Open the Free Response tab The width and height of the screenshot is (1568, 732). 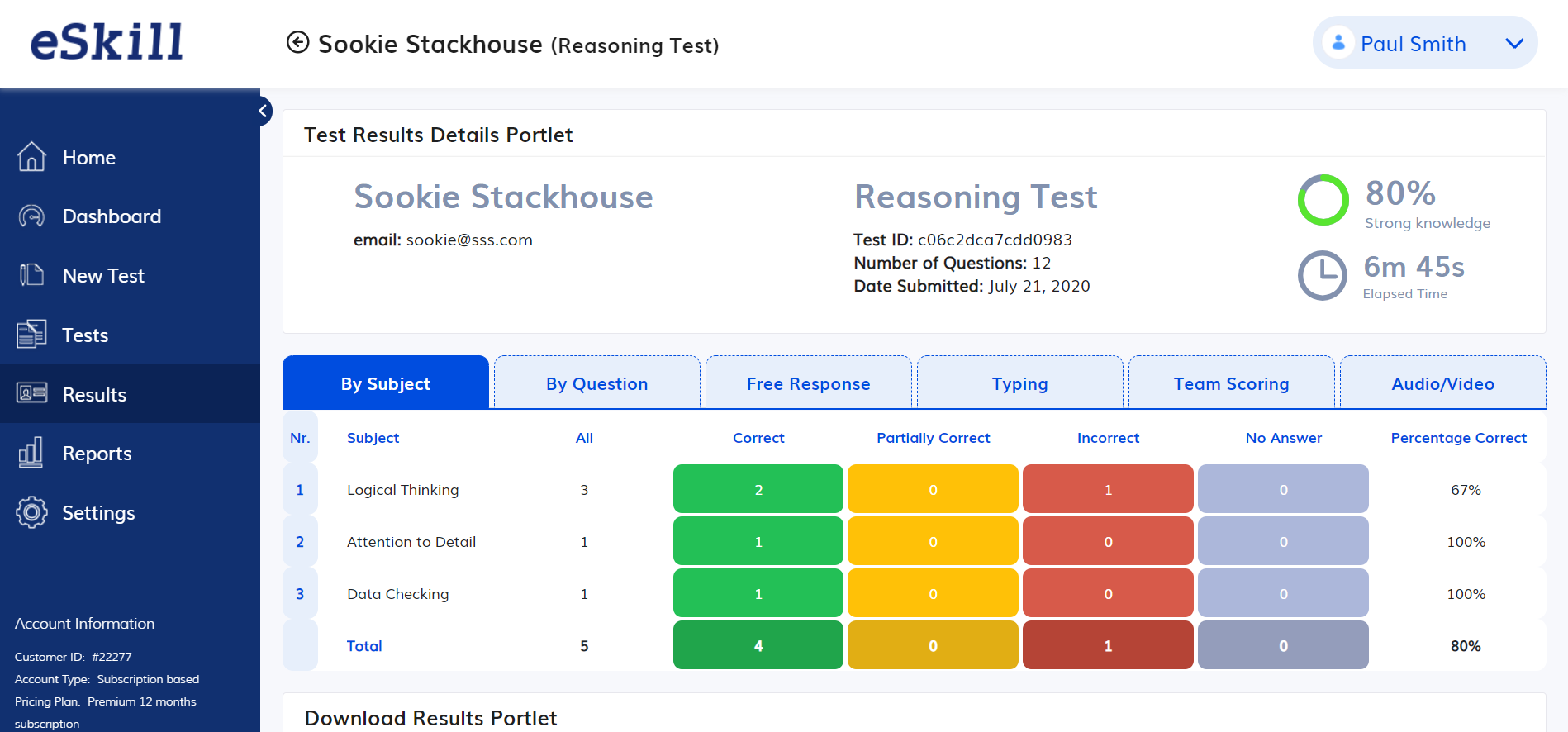tap(808, 383)
